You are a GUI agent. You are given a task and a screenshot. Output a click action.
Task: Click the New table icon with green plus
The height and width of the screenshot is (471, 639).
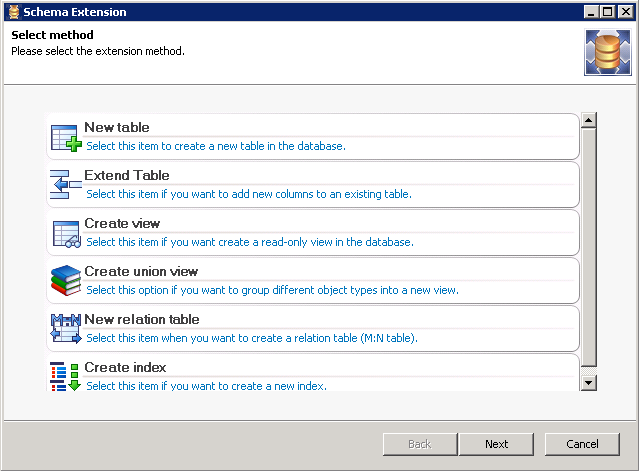click(x=66, y=139)
